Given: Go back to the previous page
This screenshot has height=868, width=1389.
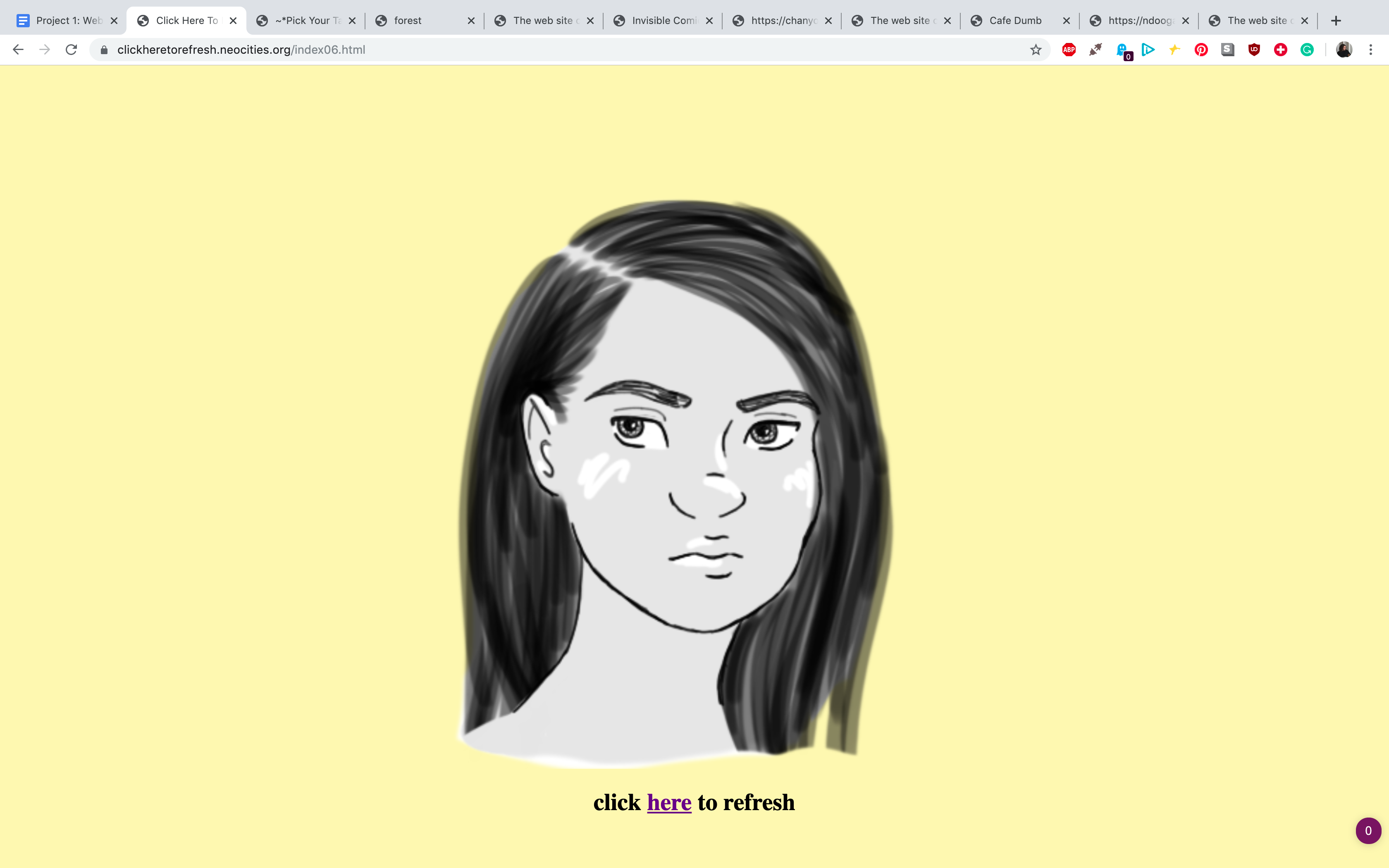Looking at the screenshot, I should pos(18,50).
